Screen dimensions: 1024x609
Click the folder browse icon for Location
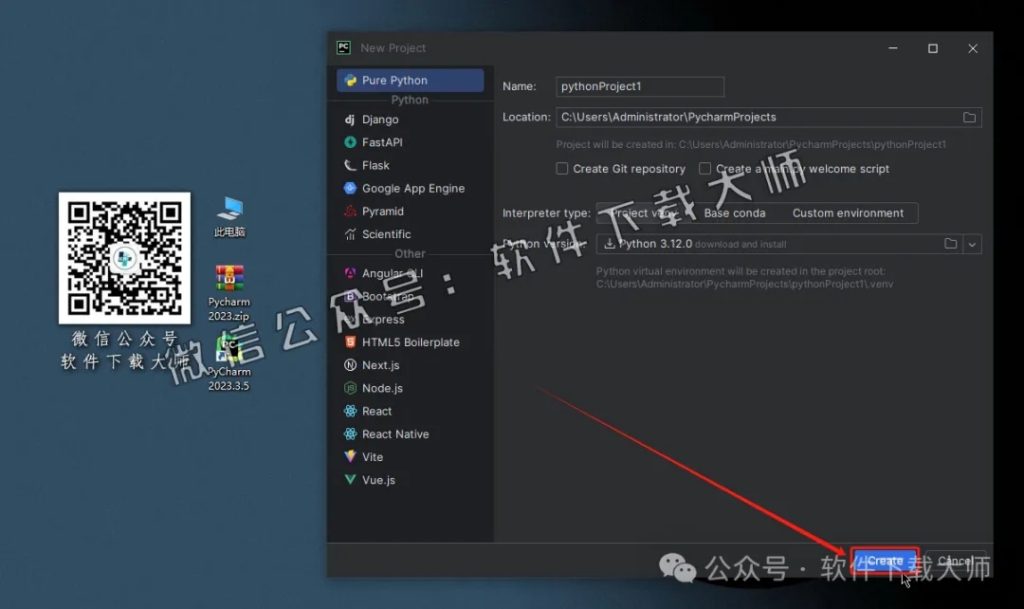point(968,117)
